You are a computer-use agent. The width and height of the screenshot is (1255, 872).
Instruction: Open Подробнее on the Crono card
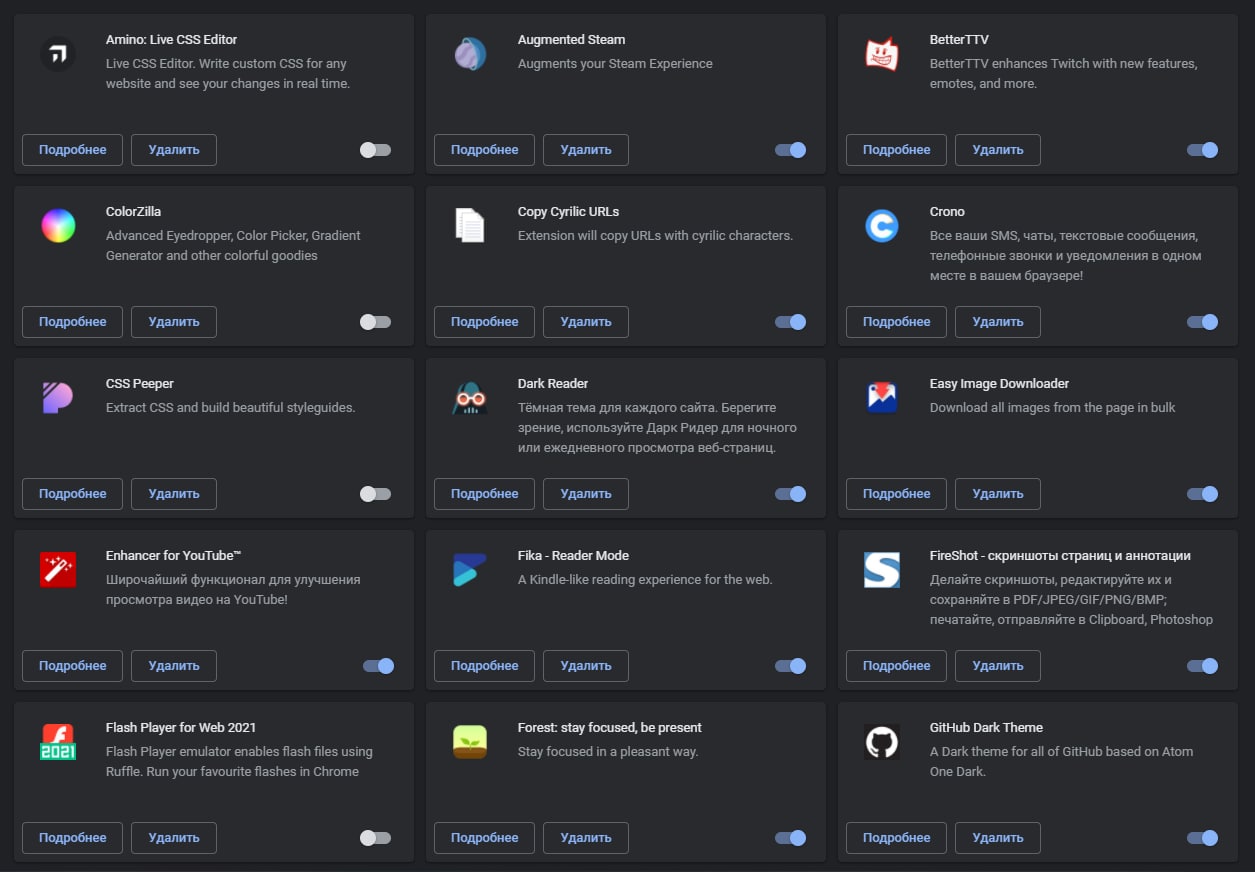pyautogui.click(x=896, y=322)
